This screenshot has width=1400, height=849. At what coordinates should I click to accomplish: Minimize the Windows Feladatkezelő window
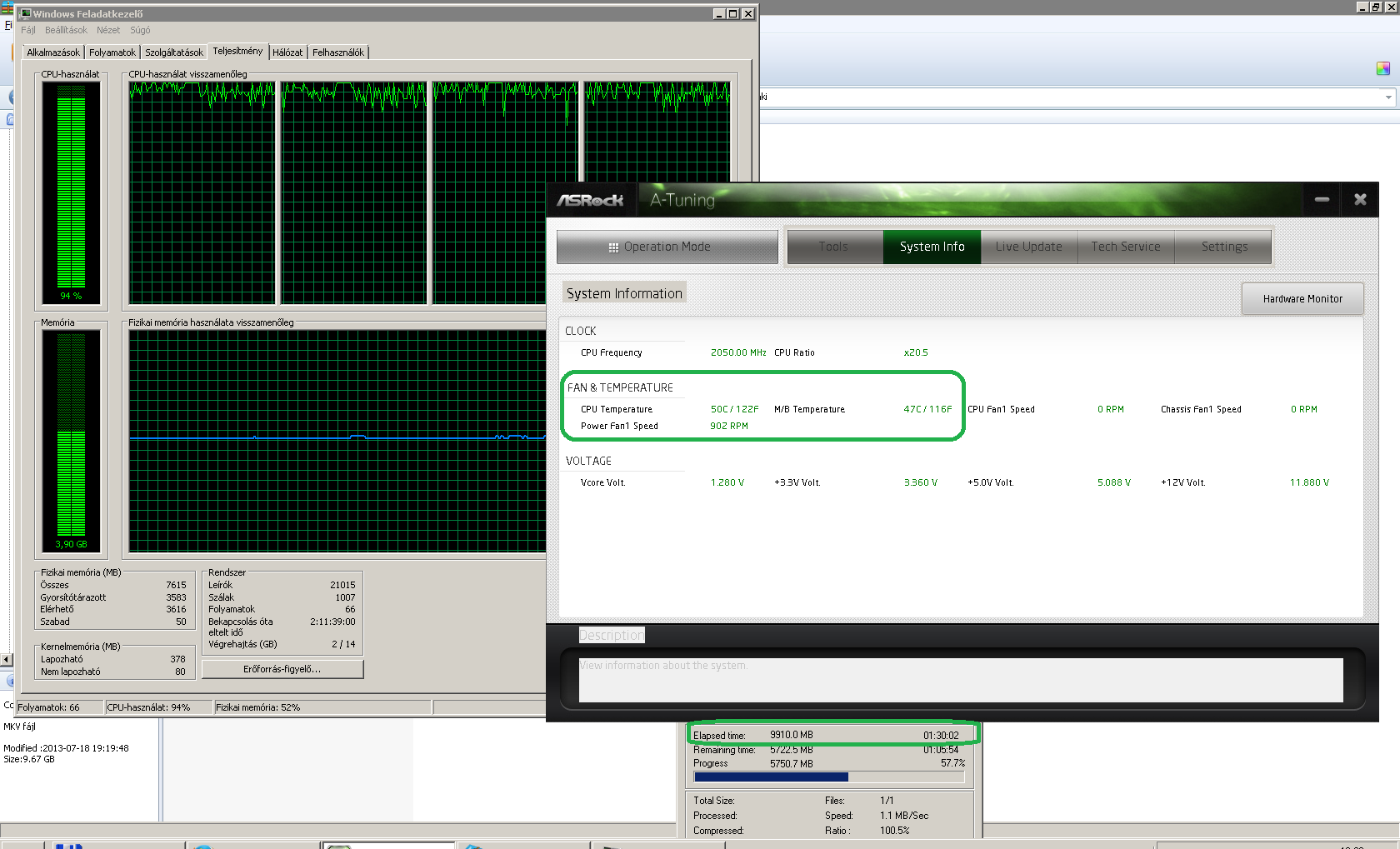pos(720,13)
